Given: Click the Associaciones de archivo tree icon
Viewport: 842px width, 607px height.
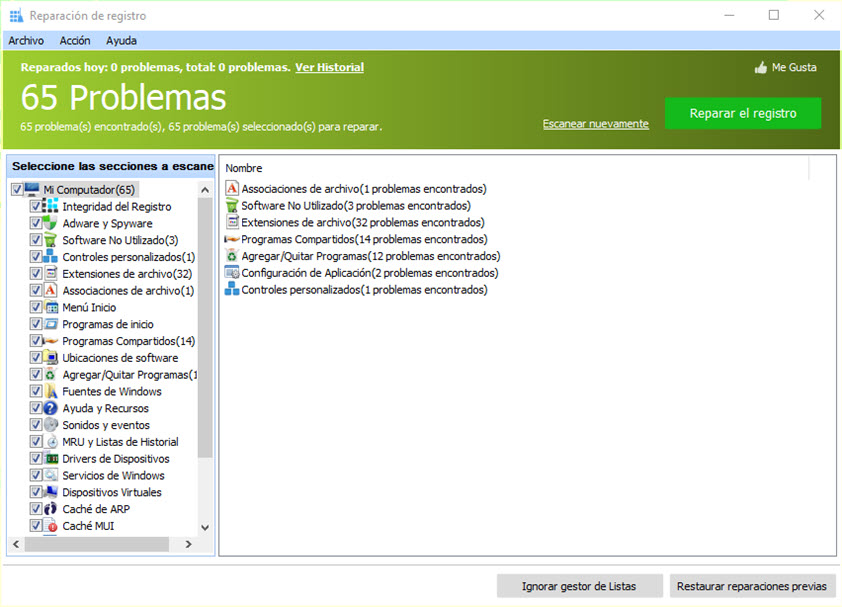Looking at the screenshot, I should [x=50, y=290].
